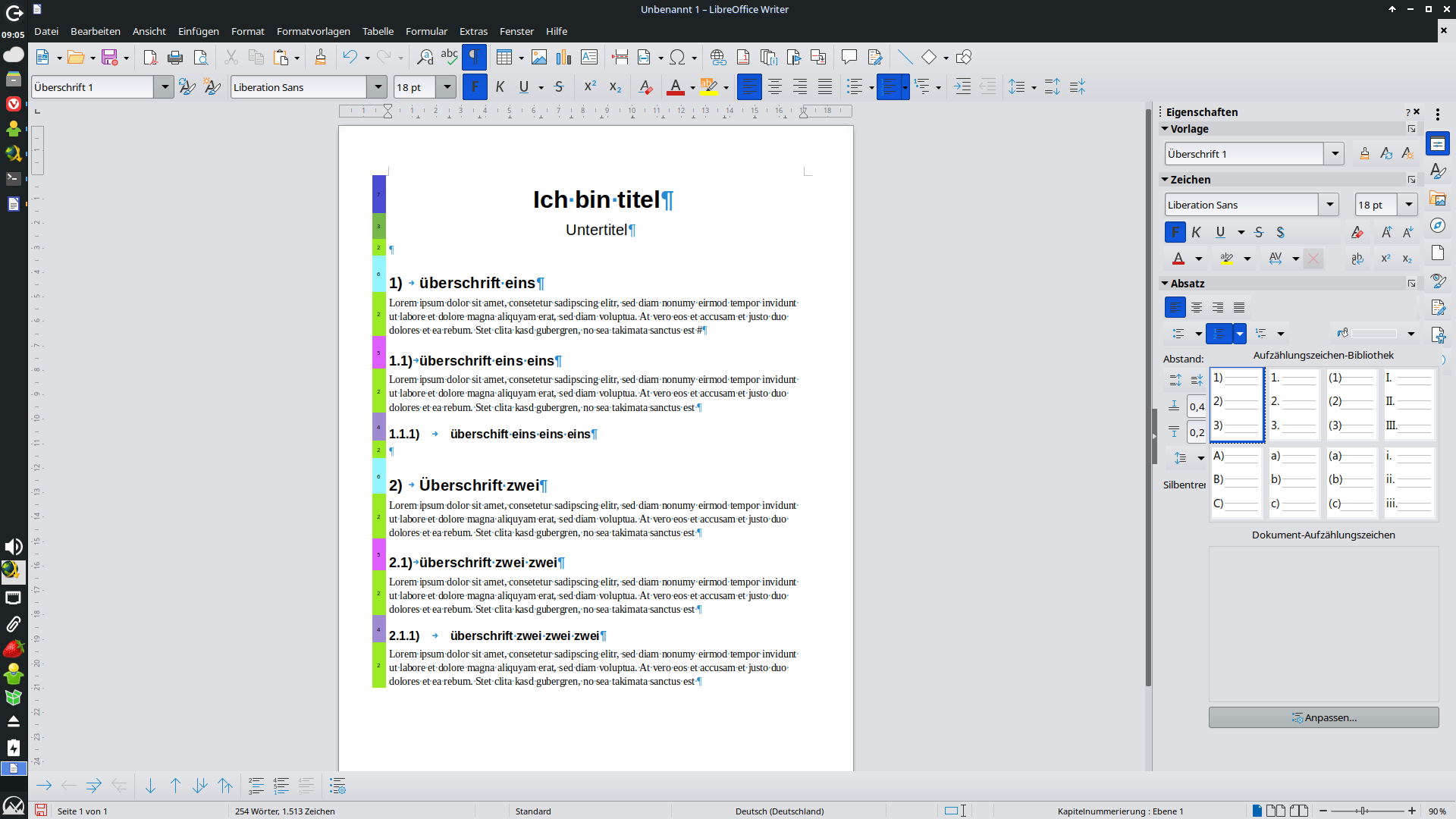This screenshot has width=1456, height=819.
Task: Open the Formatvorlagen menu
Action: [x=313, y=31]
